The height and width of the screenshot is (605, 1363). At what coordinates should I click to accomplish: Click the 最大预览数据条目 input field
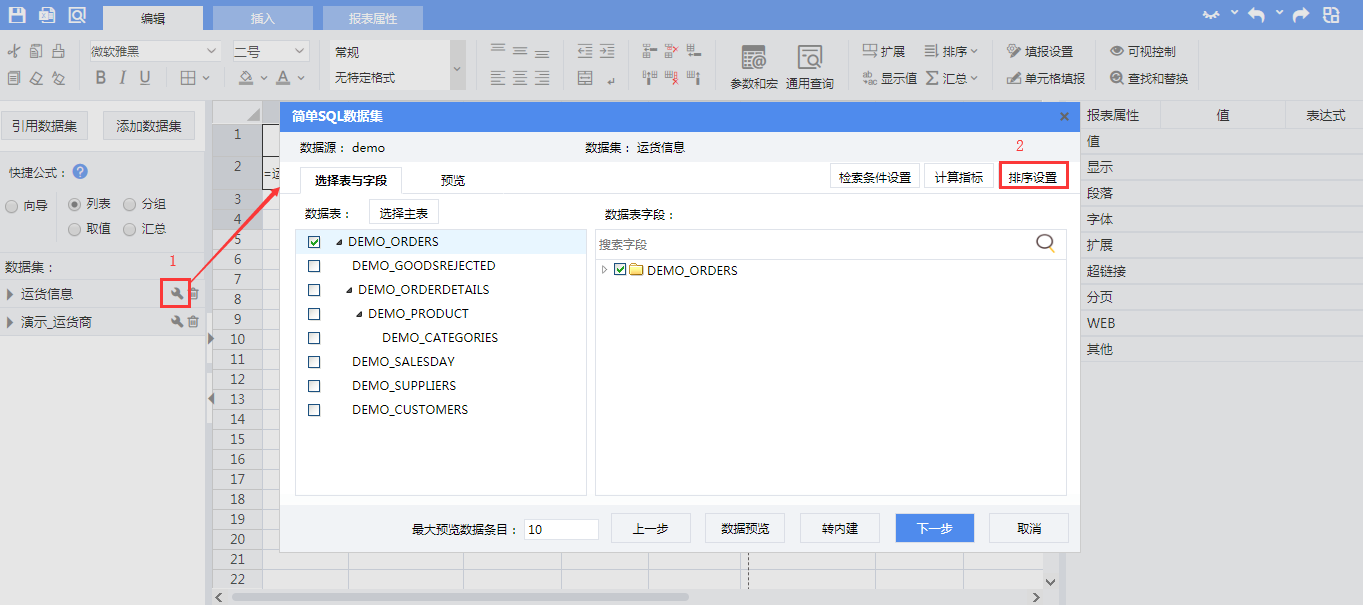click(560, 529)
